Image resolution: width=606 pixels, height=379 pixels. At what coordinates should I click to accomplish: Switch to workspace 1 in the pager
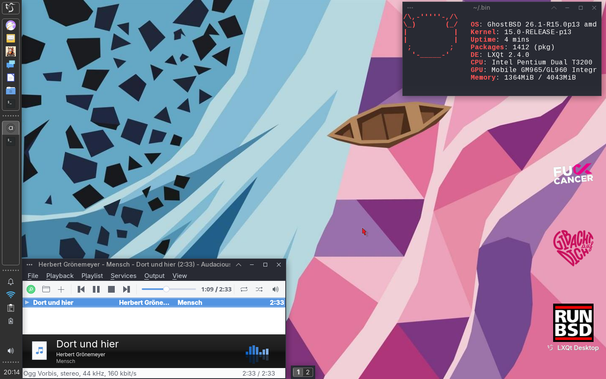click(x=298, y=372)
